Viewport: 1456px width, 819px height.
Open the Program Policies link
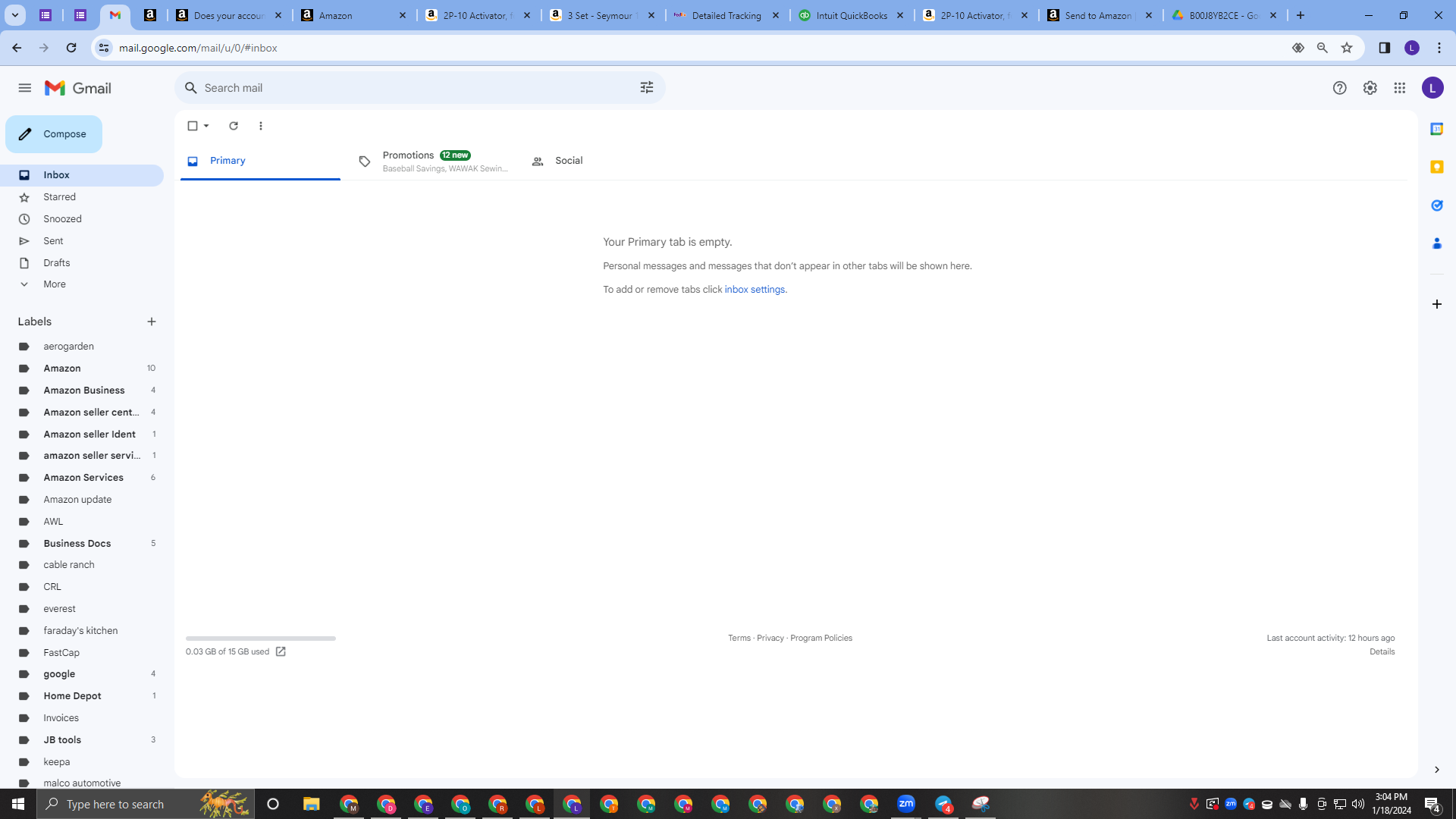(x=821, y=639)
